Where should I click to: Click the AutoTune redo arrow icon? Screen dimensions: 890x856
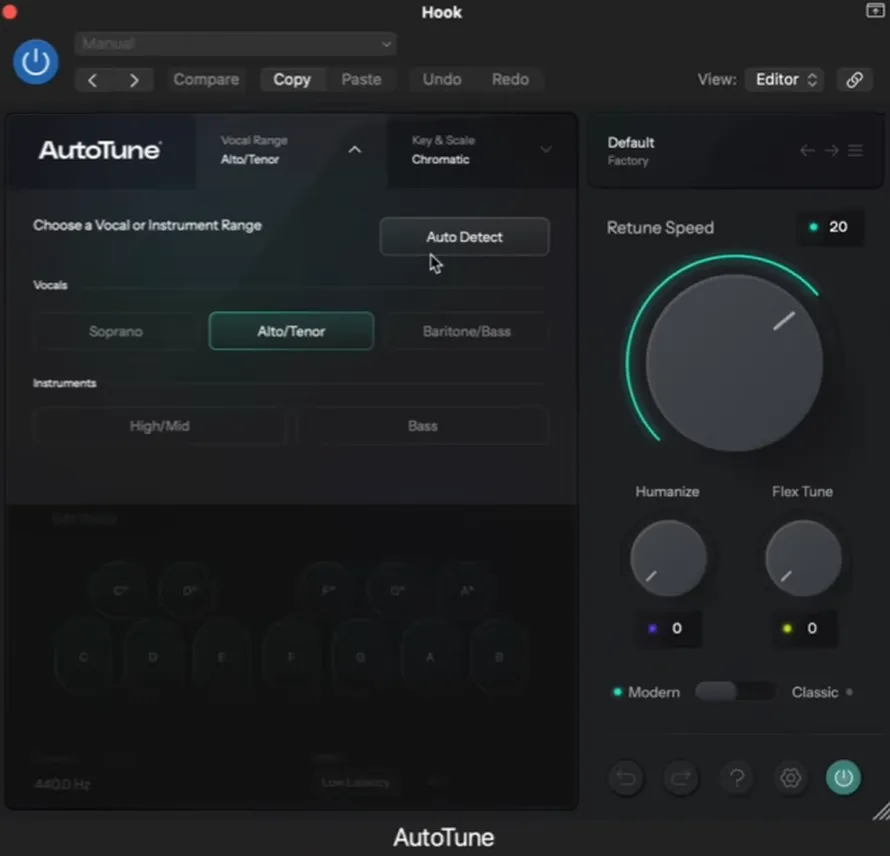coord(681,778)
